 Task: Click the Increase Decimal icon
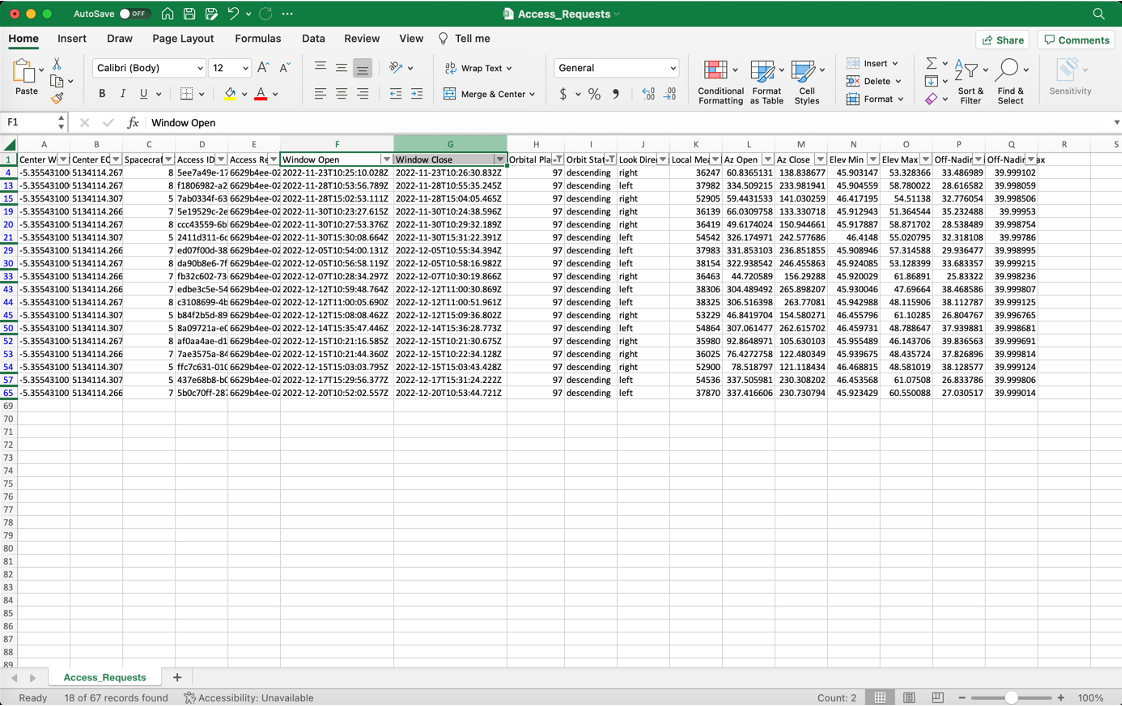(648, 94)
